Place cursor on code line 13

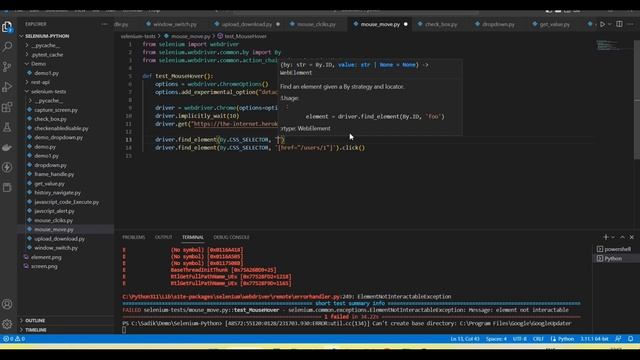[220, 140]
